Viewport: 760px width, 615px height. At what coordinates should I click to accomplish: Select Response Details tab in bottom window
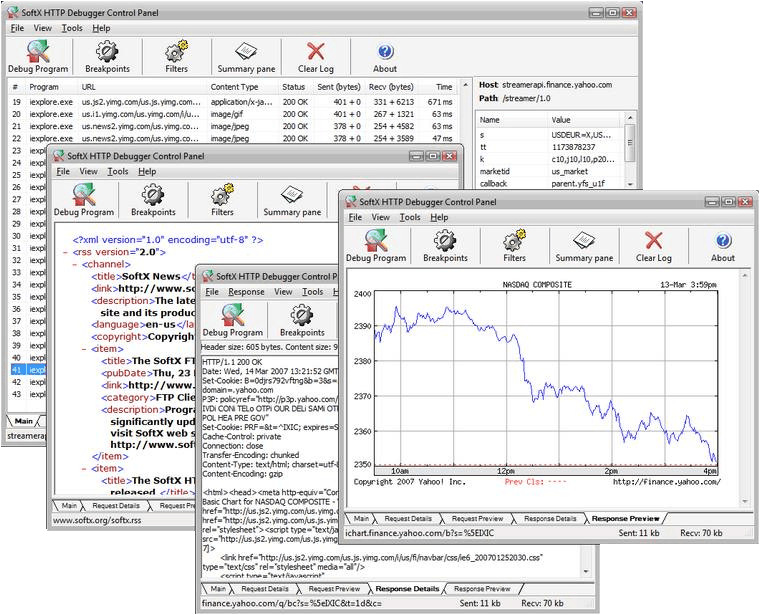point(407,589)
